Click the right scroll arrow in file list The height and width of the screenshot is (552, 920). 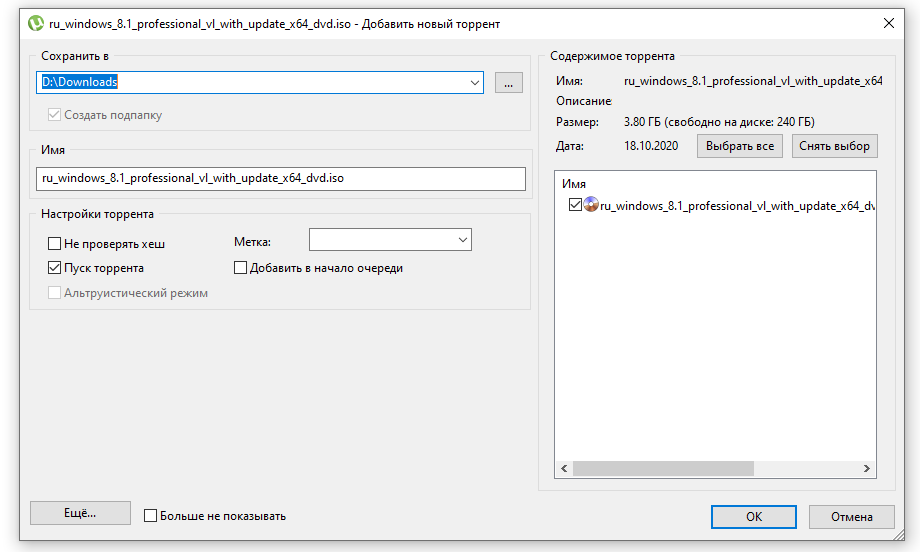869,469
